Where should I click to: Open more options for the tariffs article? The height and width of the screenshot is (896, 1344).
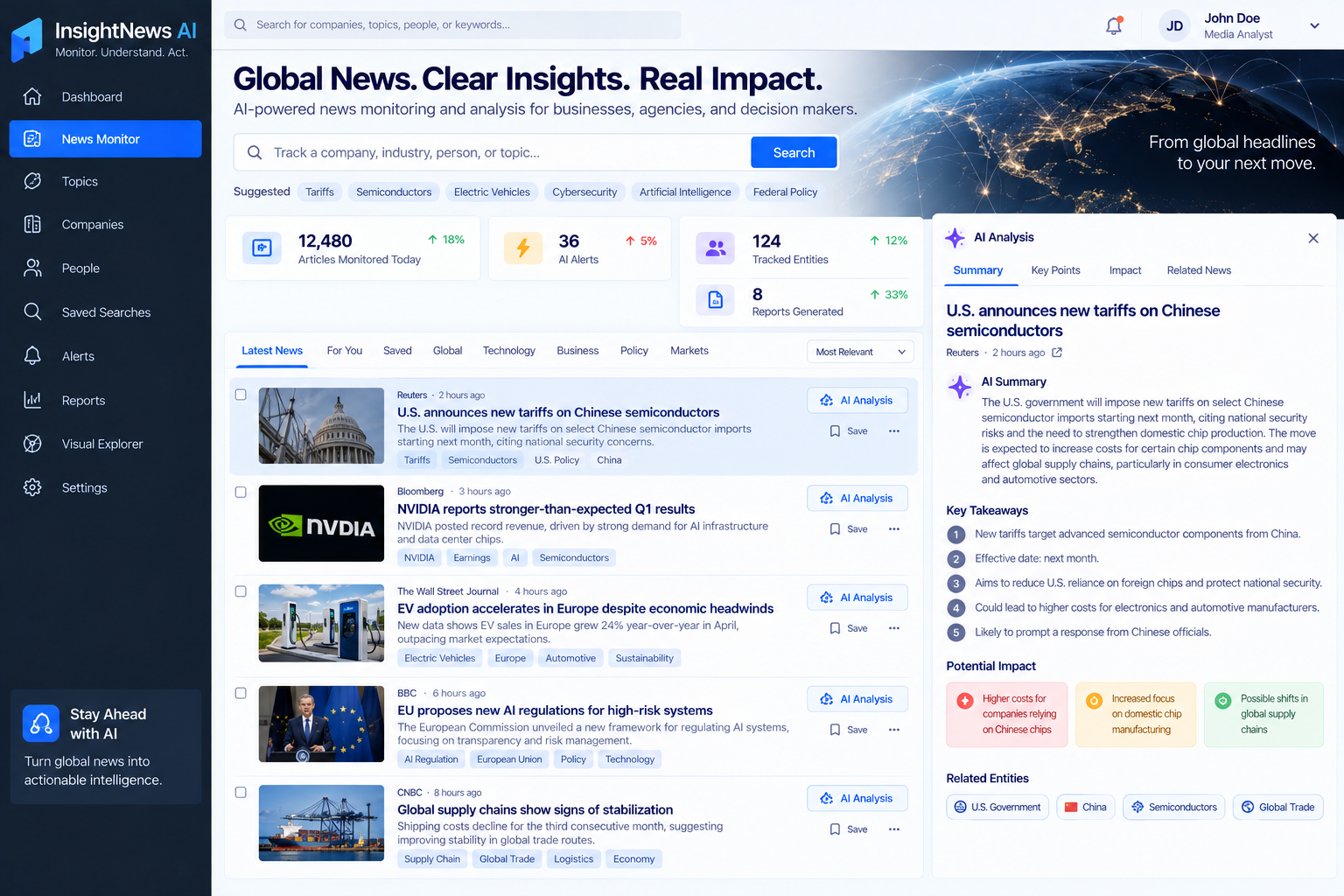(x=894, y=430)
